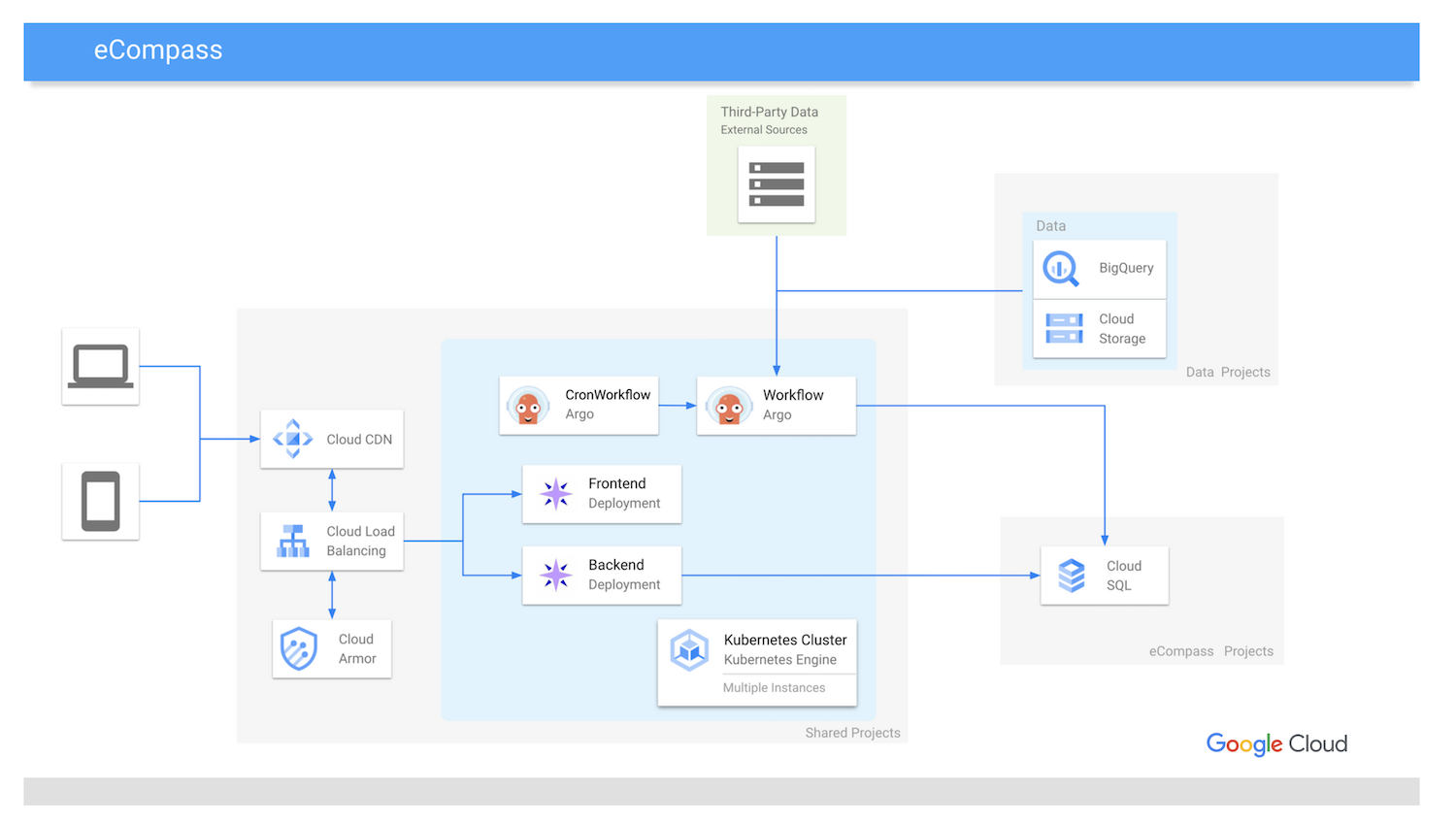The height and width of the screenshot is (824, 1456).
Task: Select the Cloud CDN icon
Action: tap(293, 439)
